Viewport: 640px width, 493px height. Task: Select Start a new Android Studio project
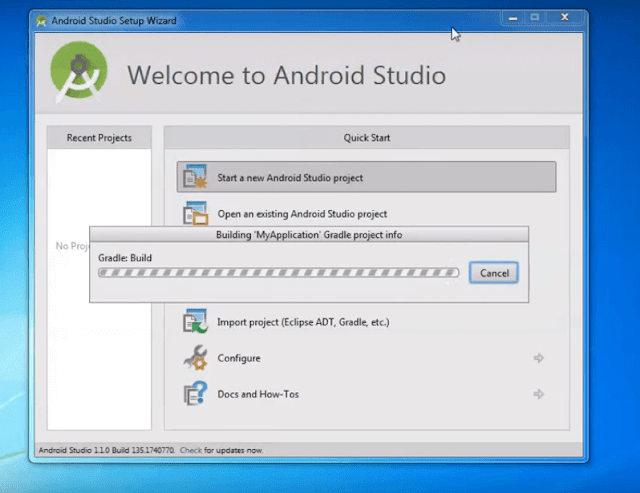coord(366,177)
